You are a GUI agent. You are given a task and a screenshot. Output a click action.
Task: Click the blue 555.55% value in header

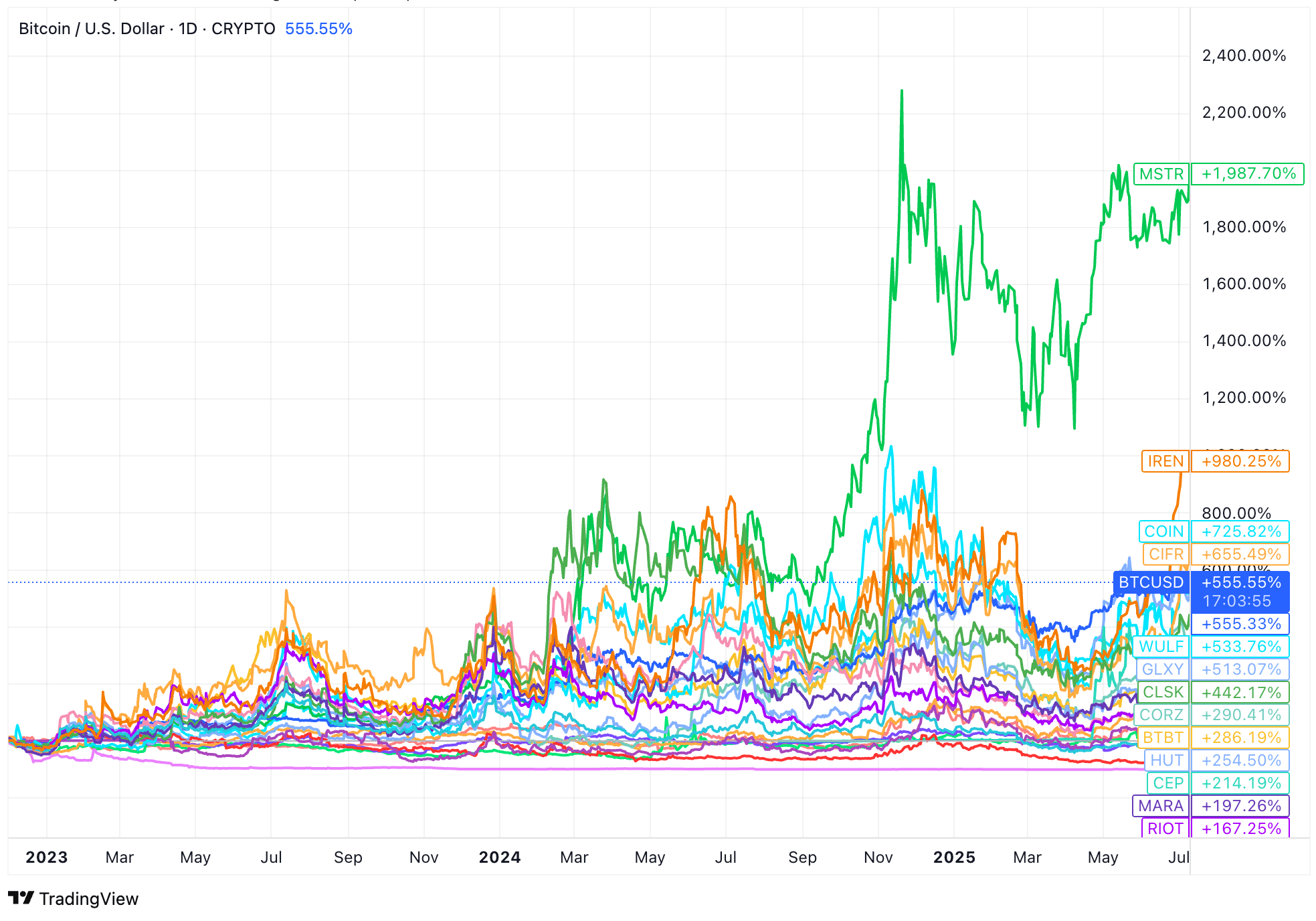click(318, 29)
